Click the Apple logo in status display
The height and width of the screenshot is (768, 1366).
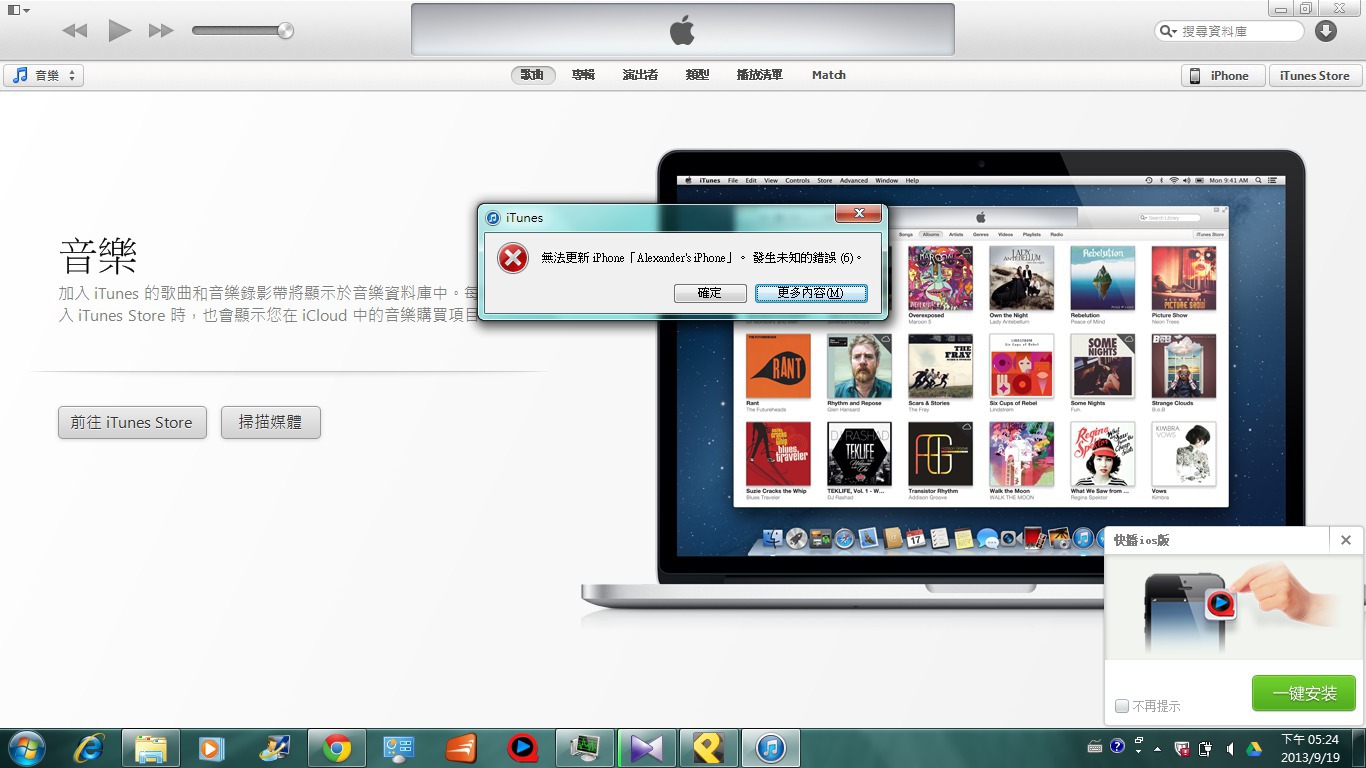682,31
